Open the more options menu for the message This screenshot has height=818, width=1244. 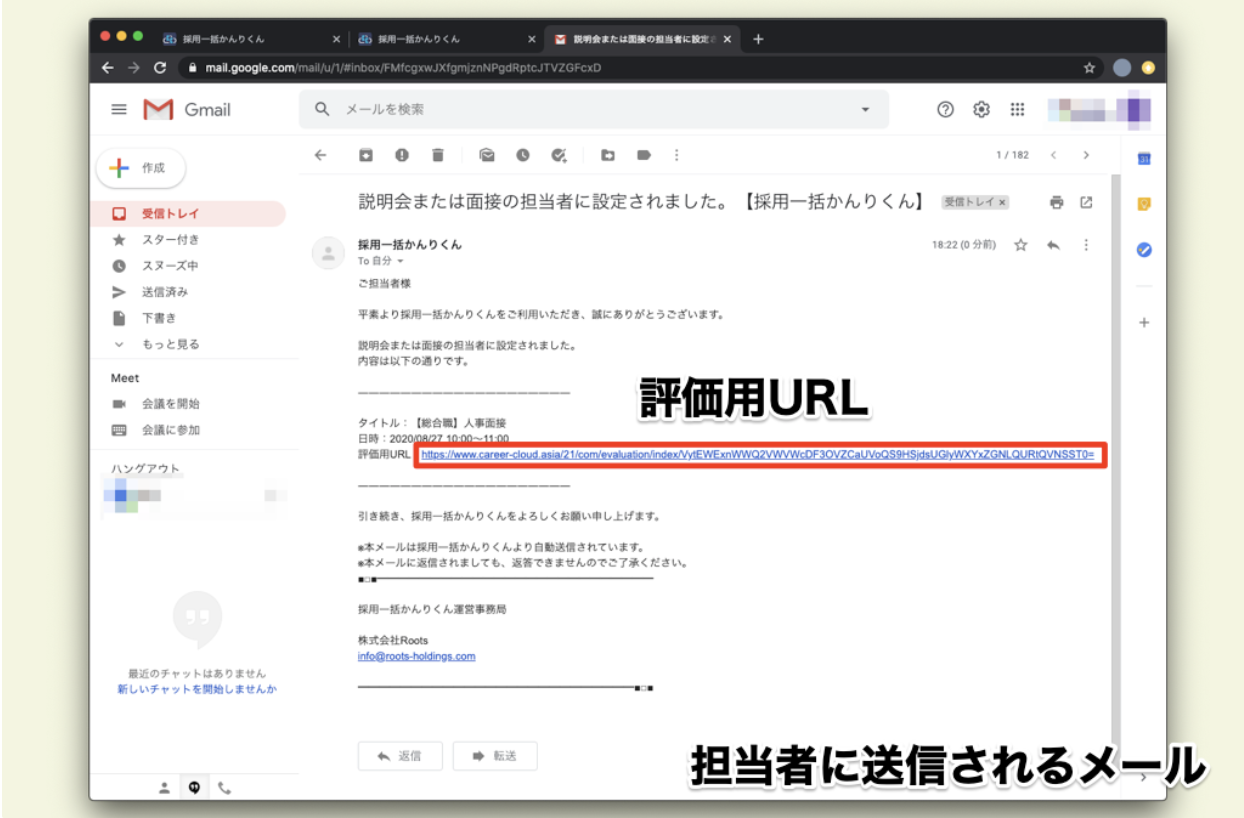1087,244
